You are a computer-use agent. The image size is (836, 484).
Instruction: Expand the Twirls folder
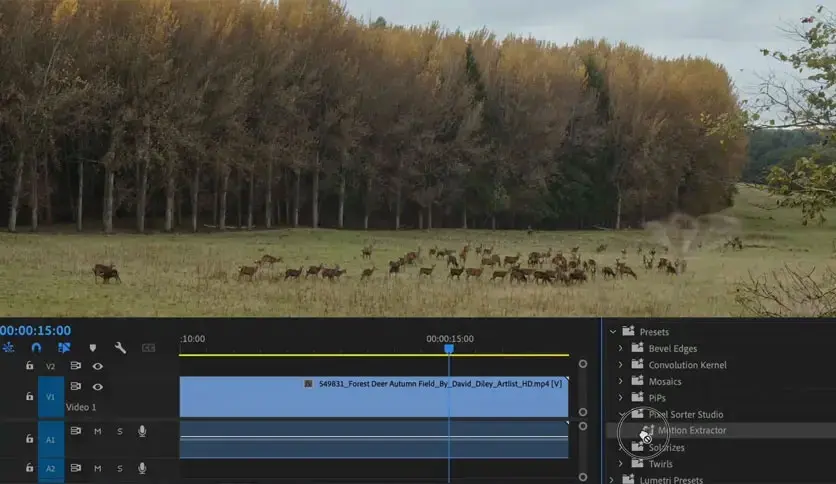click(621, 464)
